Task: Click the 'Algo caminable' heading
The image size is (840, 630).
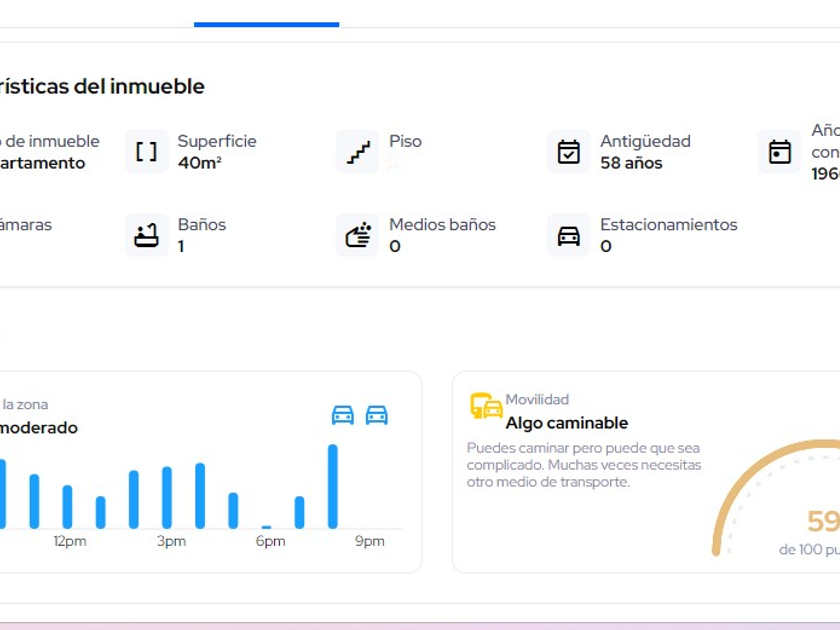Action: click(567, 423)
